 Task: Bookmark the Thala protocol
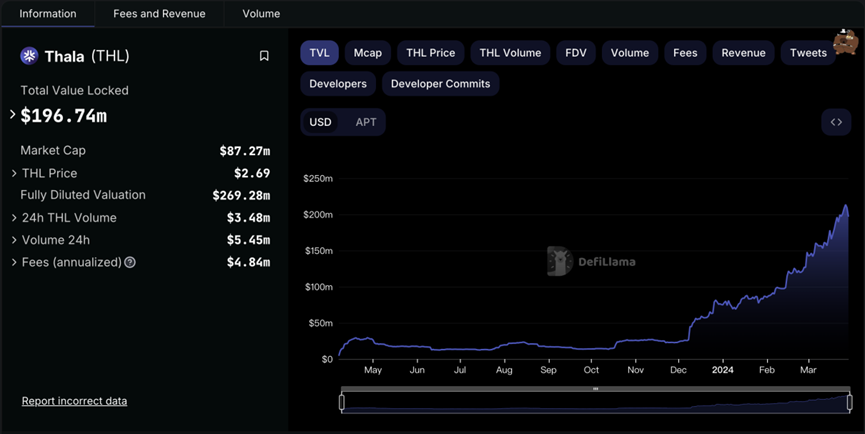(264, 56)
